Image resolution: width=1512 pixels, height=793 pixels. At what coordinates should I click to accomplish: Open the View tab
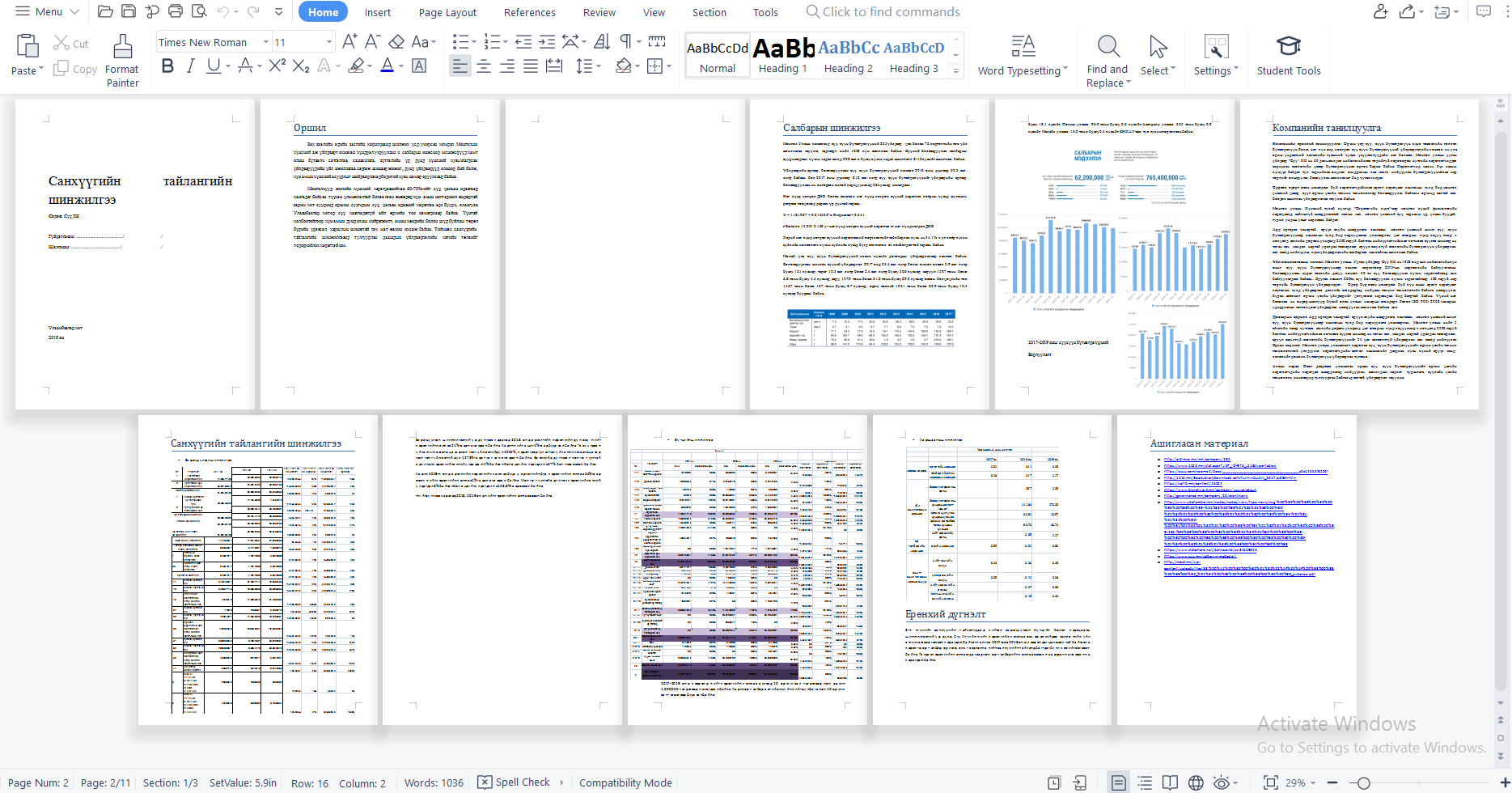(x=654, y=12)
